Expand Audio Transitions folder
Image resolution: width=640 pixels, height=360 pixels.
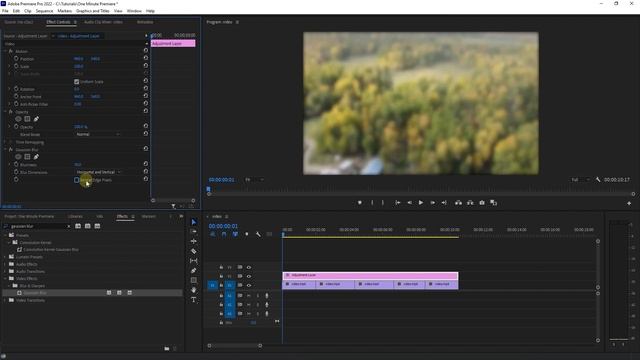click(x=5, y=271)
